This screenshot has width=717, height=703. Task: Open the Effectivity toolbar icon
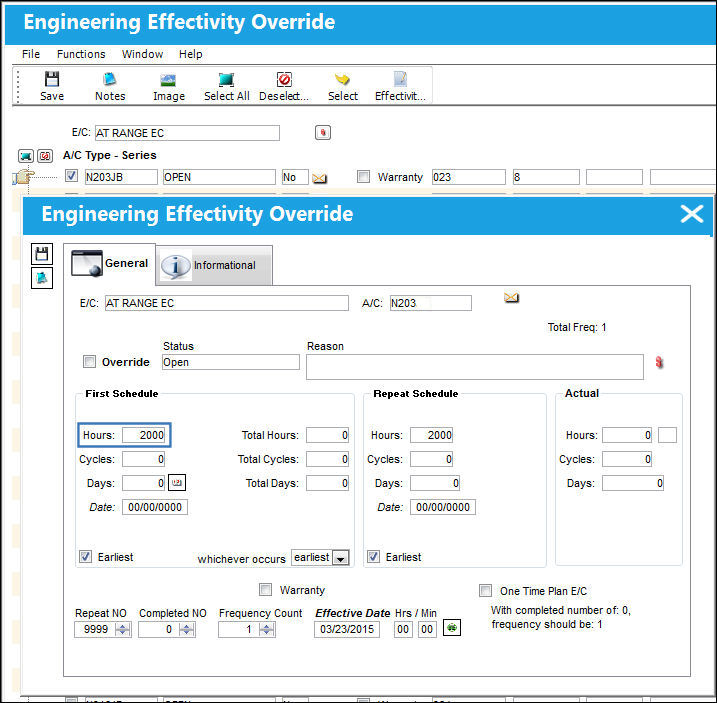click(400, 86)
